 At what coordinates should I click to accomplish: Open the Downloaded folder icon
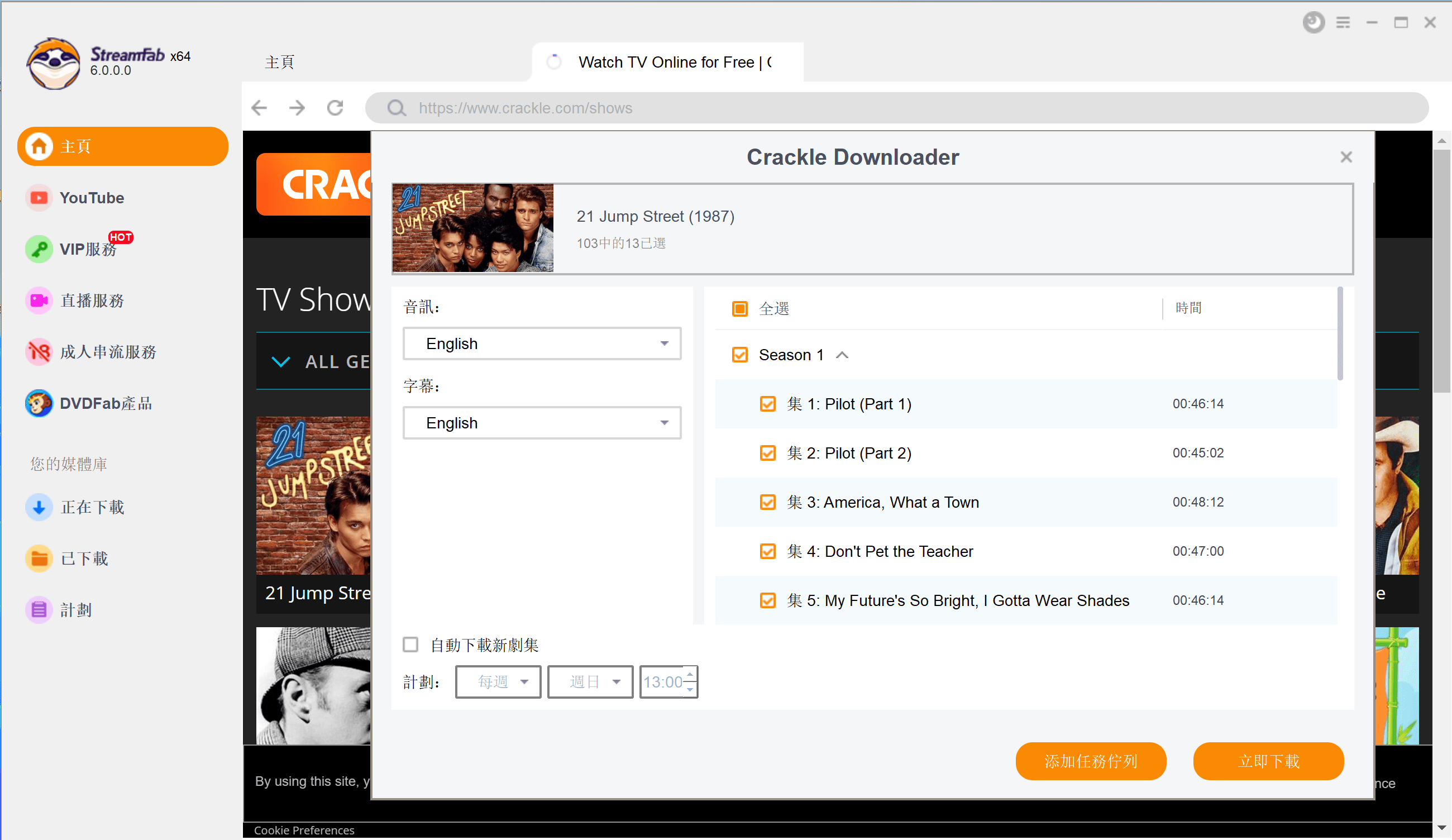click(x=39, y=559)
